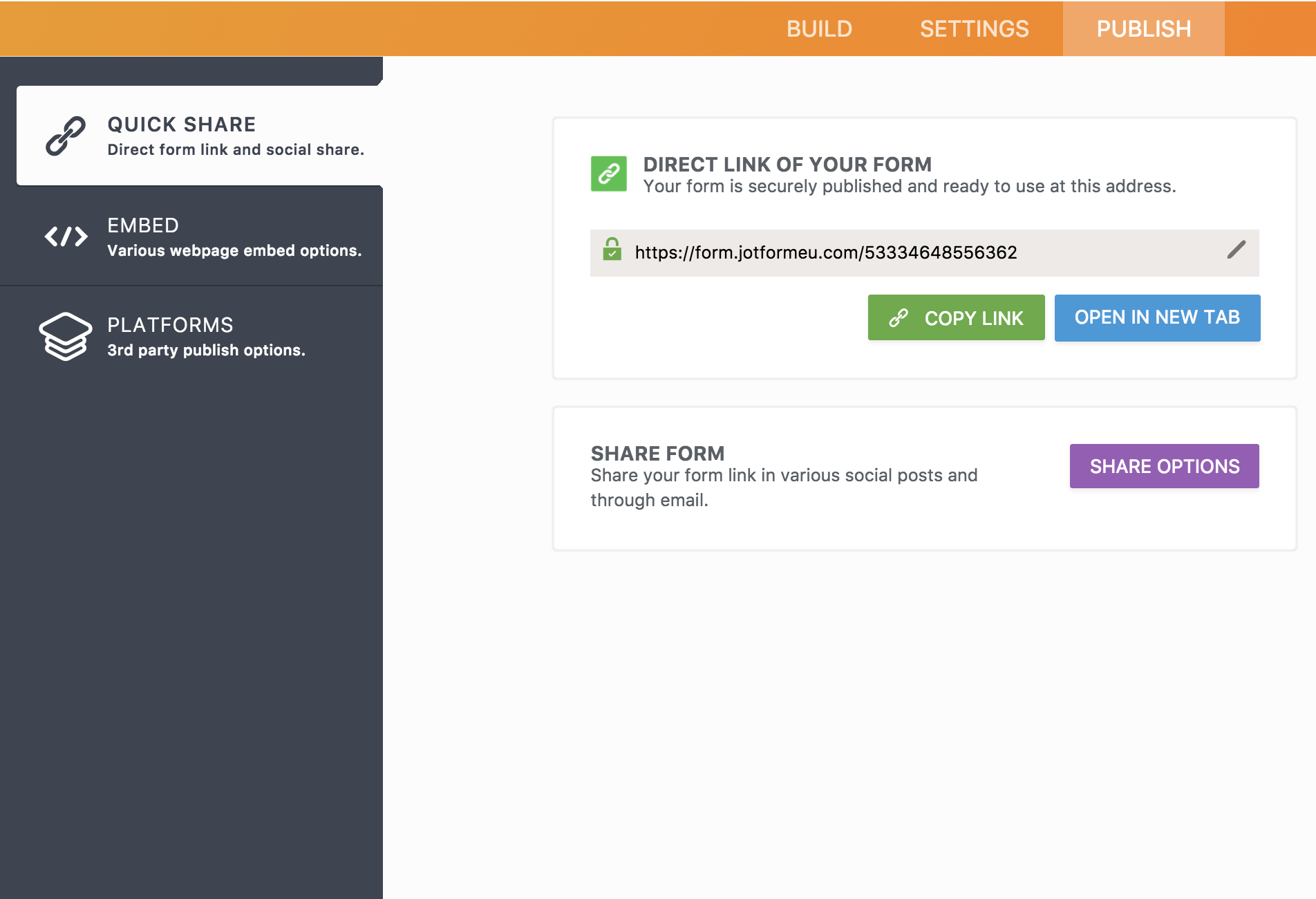This screenshot has height=899, width=1316.
Task: Click the green link icon beside Direct Link heading
Action: click(x=609, y=174)
